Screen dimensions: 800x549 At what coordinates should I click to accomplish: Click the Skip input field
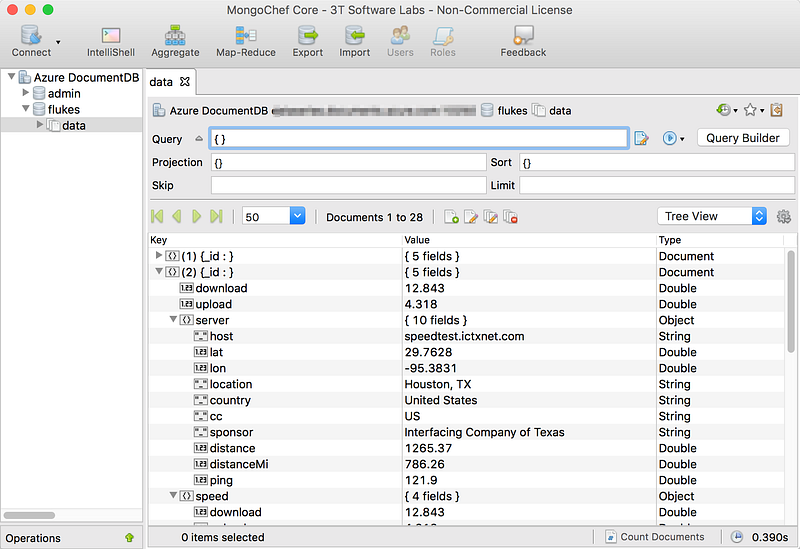coord(348,185)
